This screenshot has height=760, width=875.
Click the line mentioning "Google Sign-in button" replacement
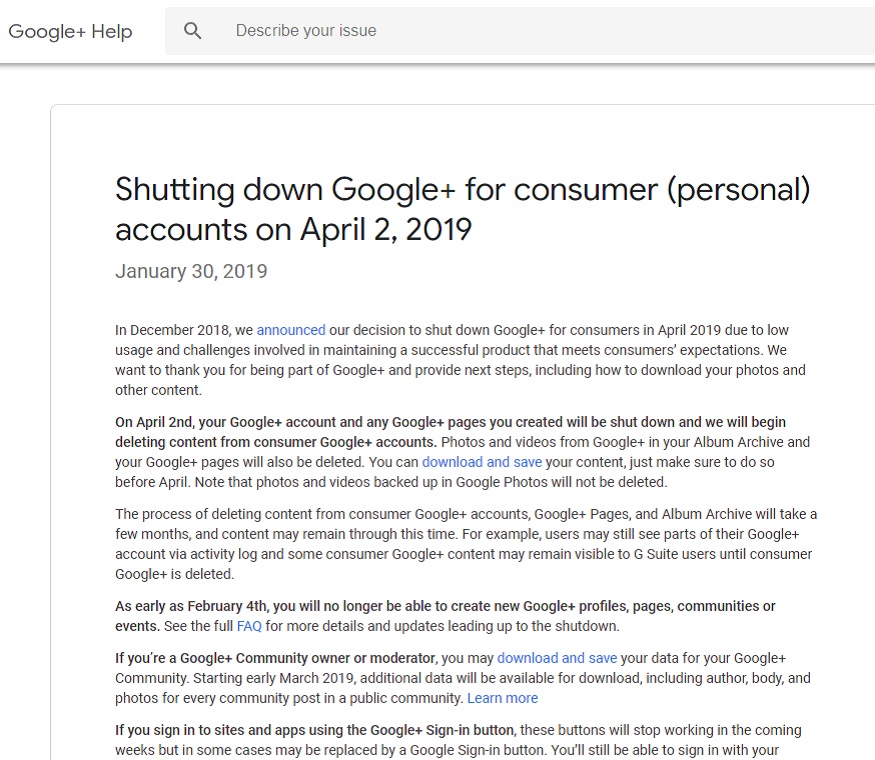click(x=447, y=750)
